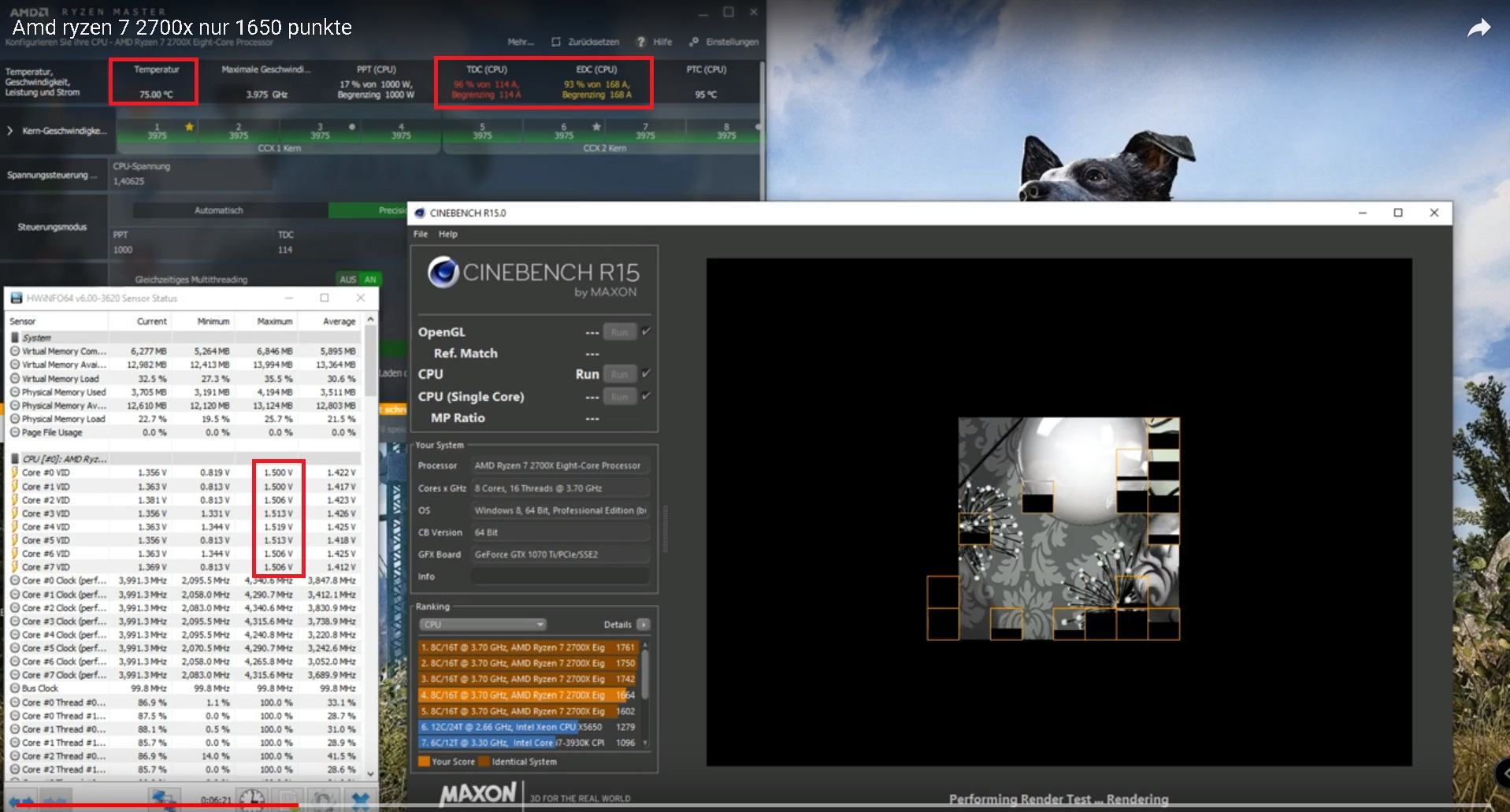Select Precision control mode tab

point(368,210)
